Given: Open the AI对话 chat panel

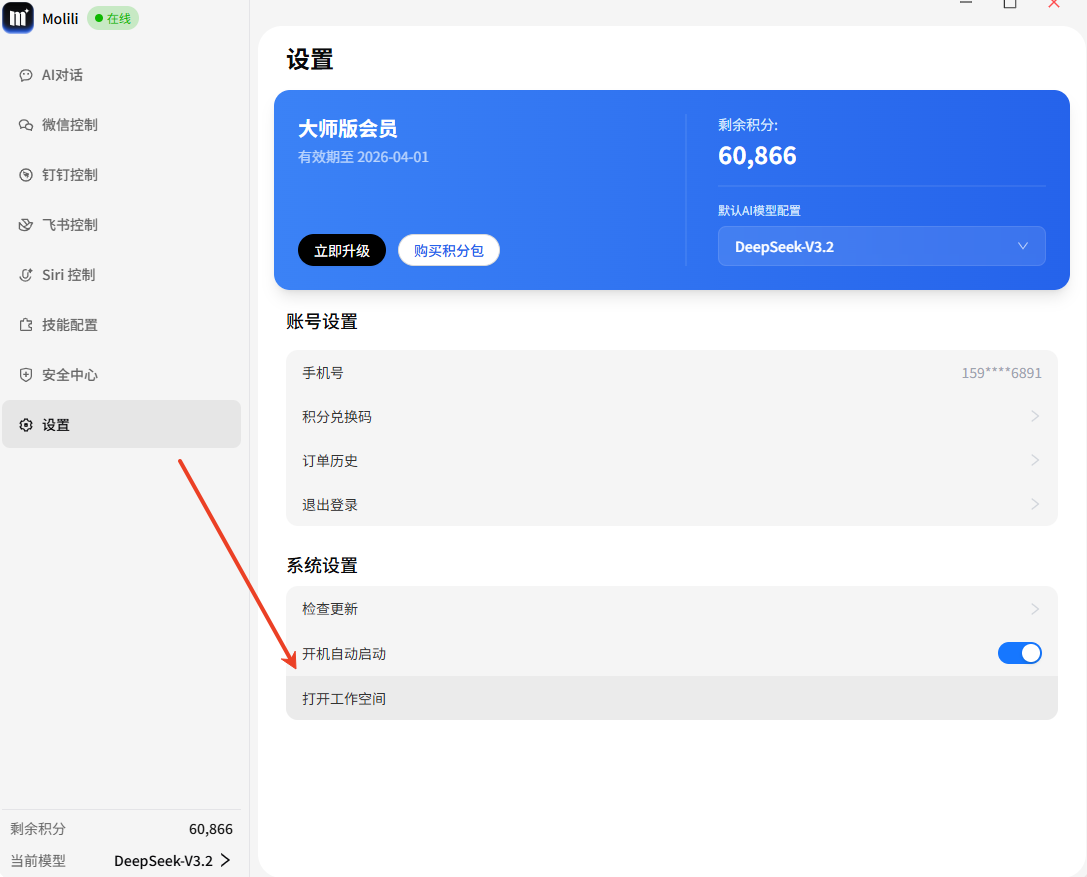Looking at the screenshot, I should pos(62,74).
